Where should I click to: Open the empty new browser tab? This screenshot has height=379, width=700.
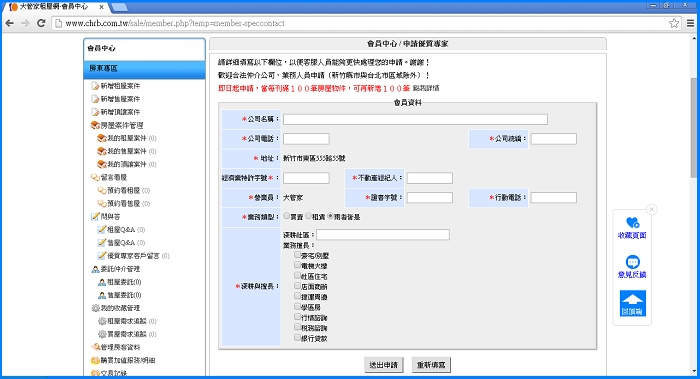coord(119,7)
